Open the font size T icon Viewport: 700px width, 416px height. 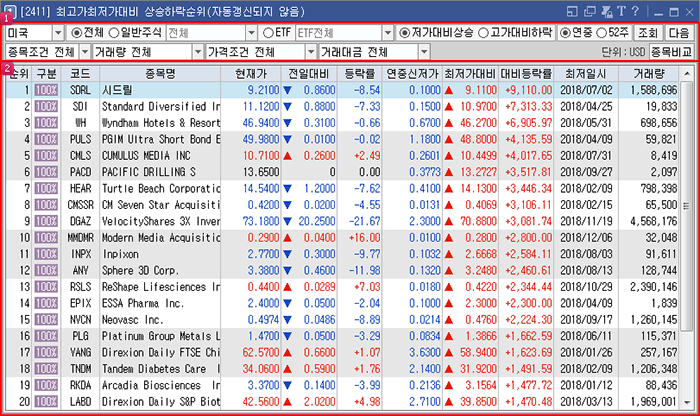pos(621,12)
